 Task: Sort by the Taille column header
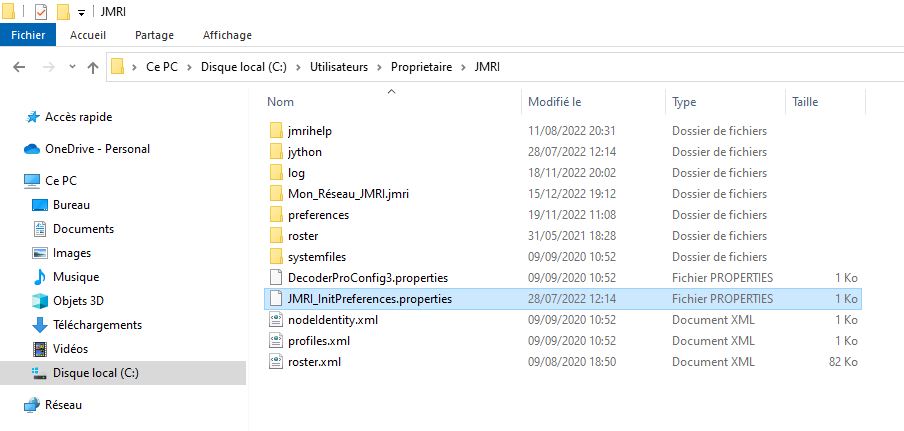pyautogui.click(x=805, y=102)
